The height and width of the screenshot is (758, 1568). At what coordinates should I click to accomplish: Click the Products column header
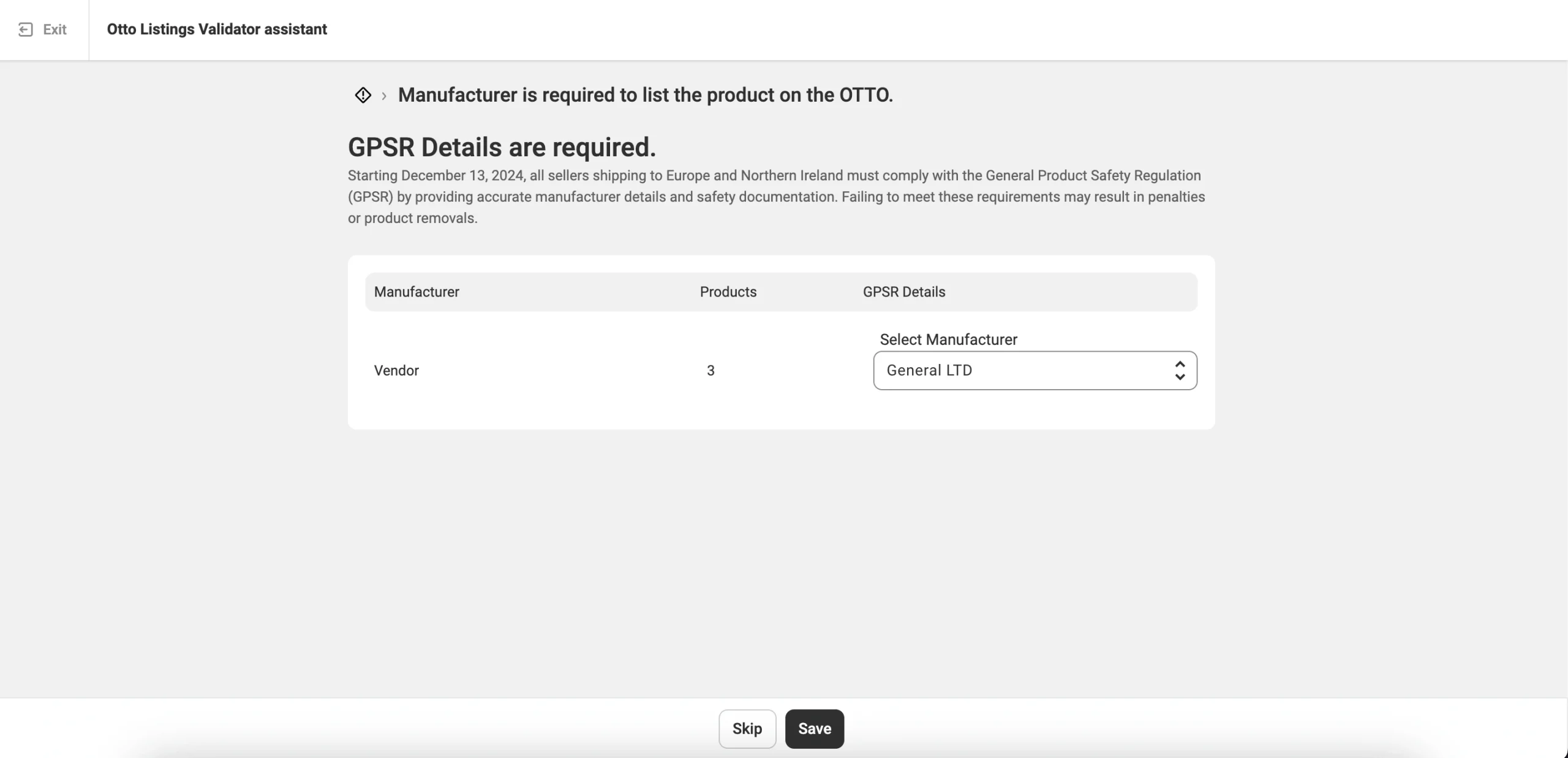coord(728,292)
